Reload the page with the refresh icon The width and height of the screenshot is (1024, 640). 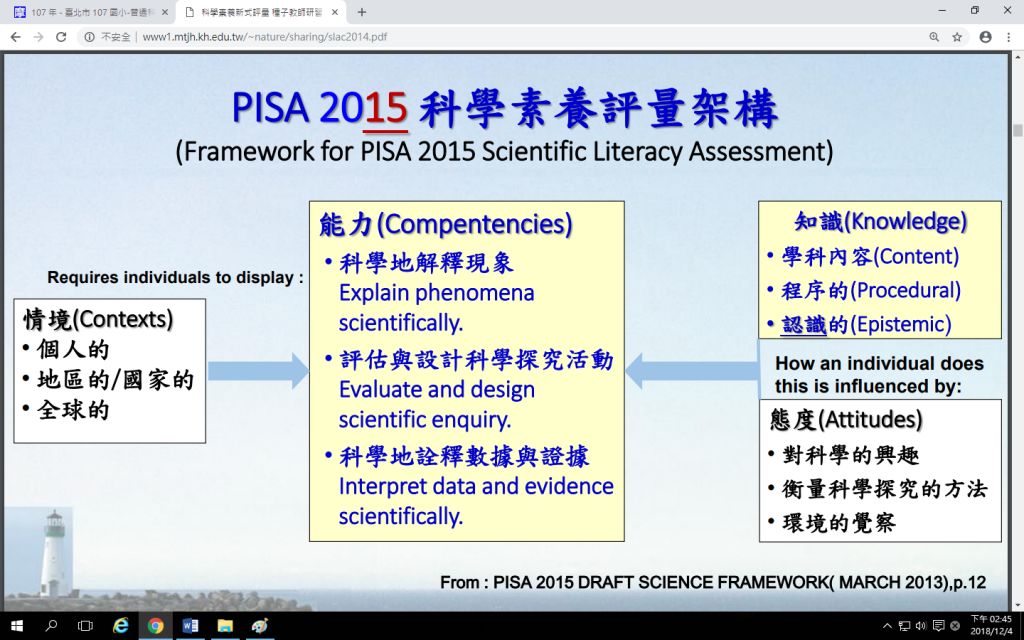point(61,37)
